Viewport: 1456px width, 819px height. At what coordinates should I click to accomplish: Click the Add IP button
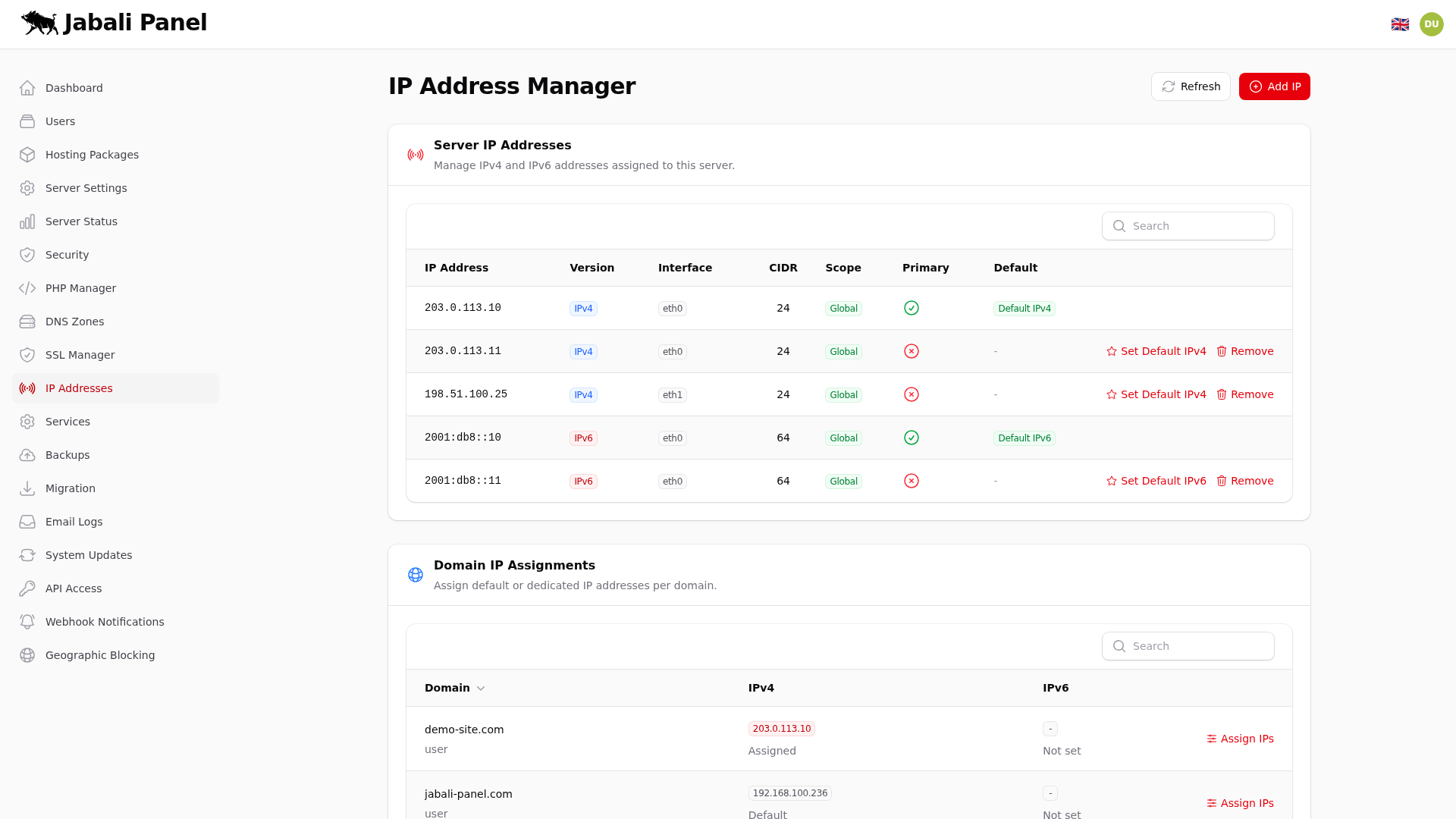tap(1274, 86)
